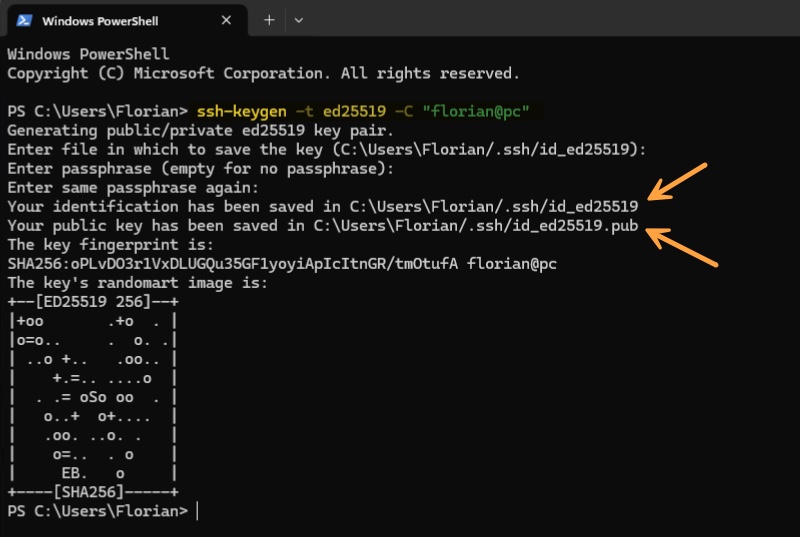The image size is (800, 537).
Task: Click the 'Generating public/private' output line
Action: tap(201, 131)
